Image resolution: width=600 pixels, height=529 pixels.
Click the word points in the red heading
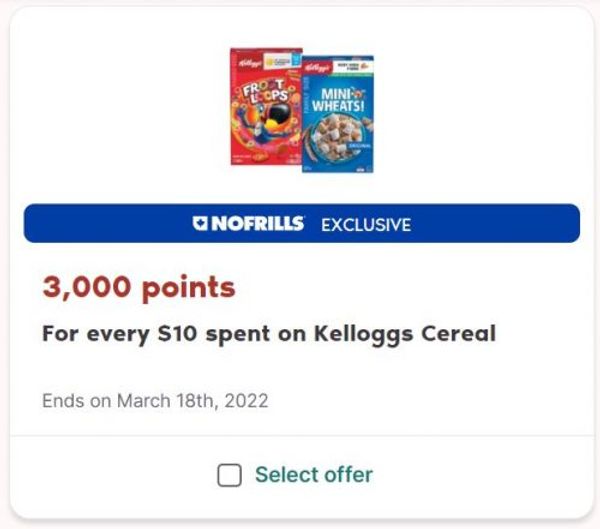188,289
